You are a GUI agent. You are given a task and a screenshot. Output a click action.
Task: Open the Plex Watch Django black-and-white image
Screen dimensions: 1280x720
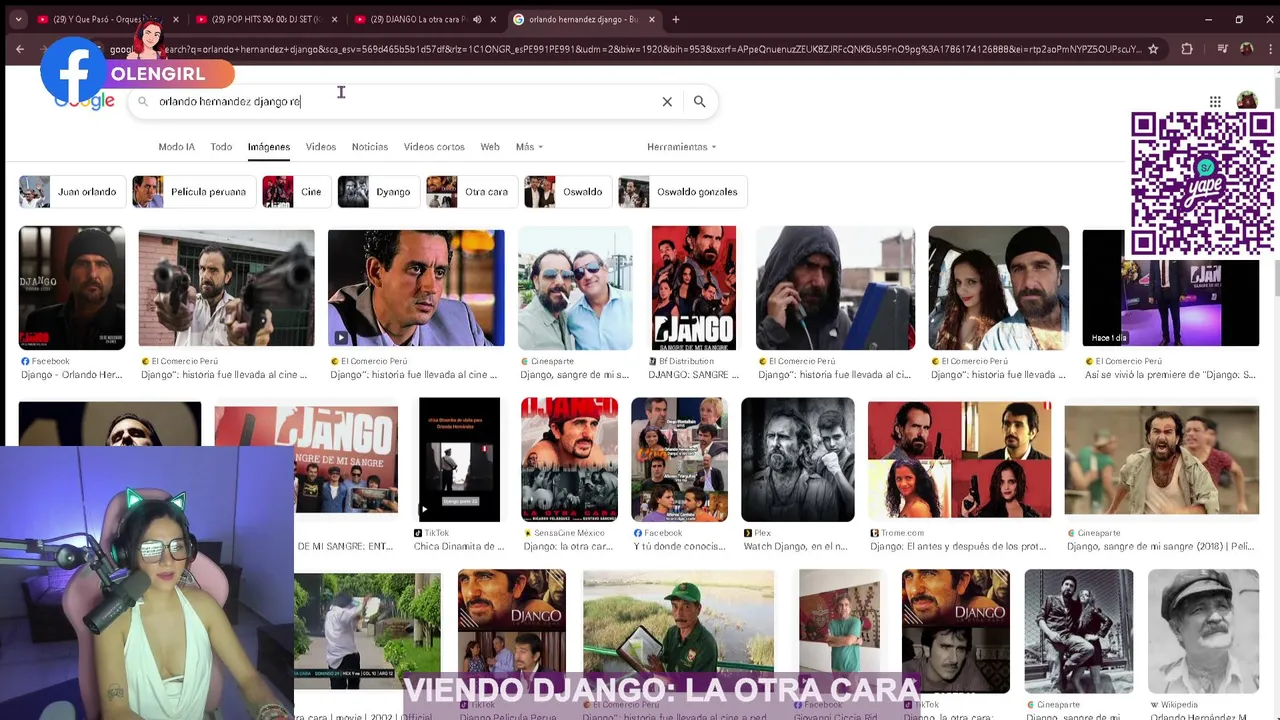tap(798, 460)
